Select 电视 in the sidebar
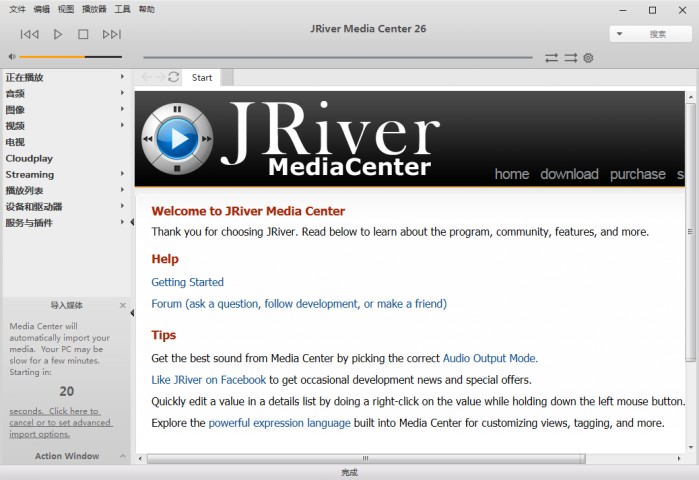 click(15, 142)
